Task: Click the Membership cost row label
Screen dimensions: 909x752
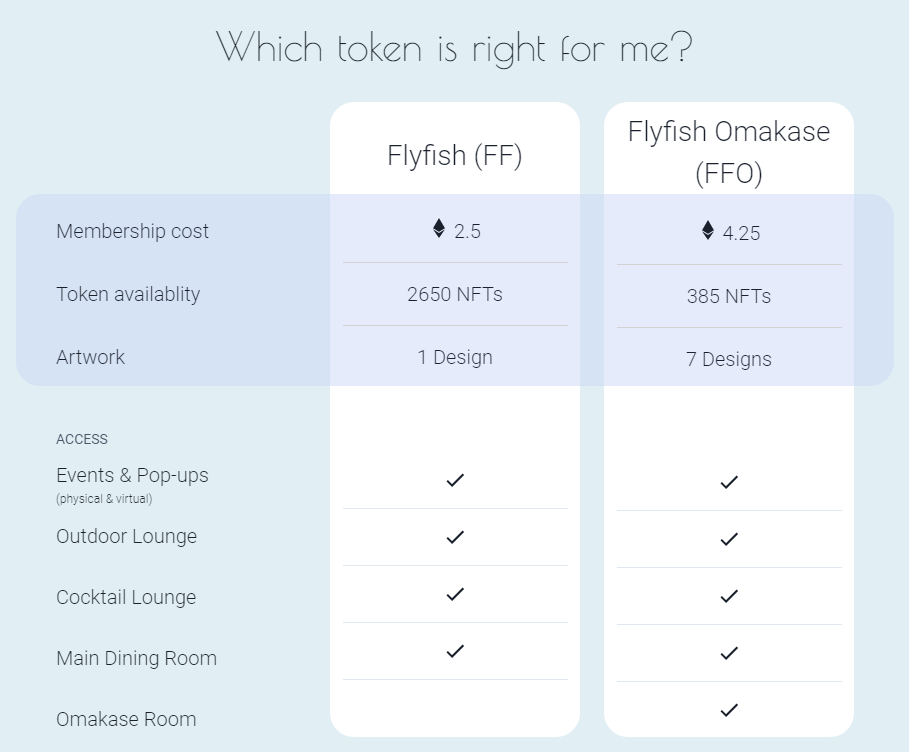Action: [x=133, y=231]
